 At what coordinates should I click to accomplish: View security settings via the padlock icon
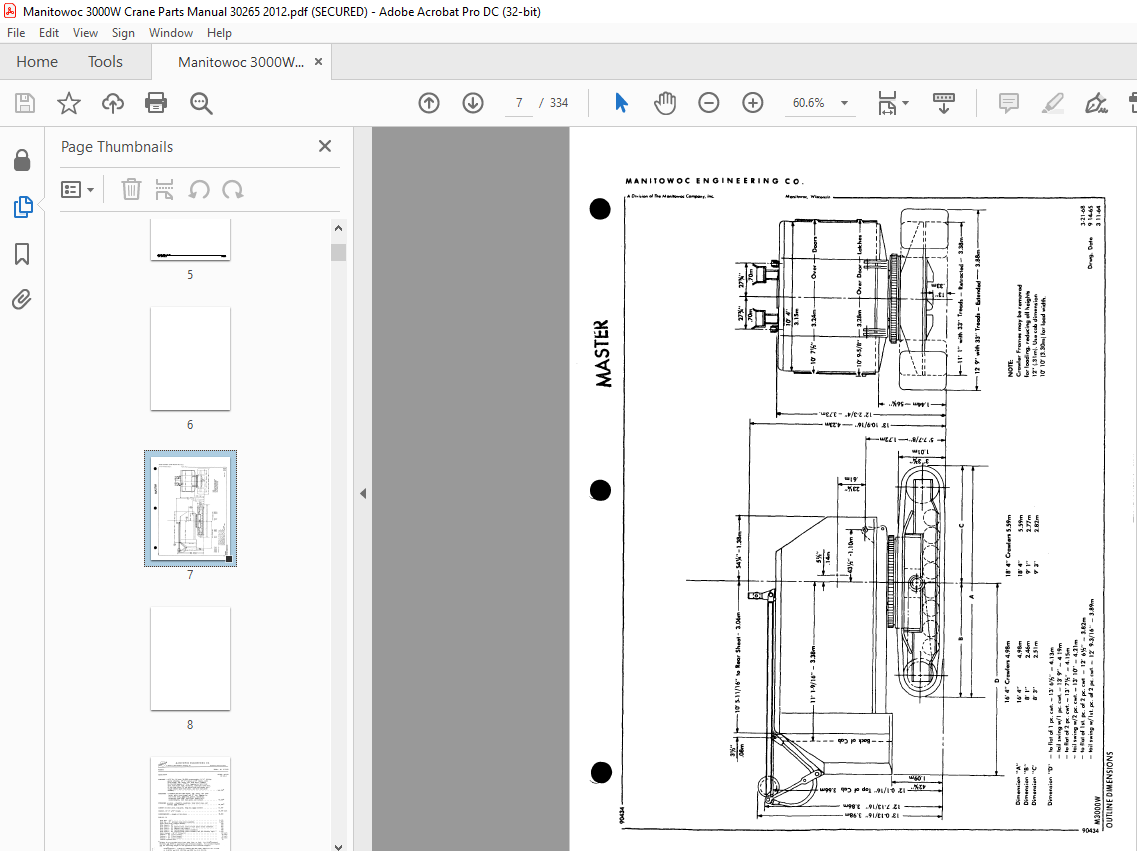click(x=22, y=160)
